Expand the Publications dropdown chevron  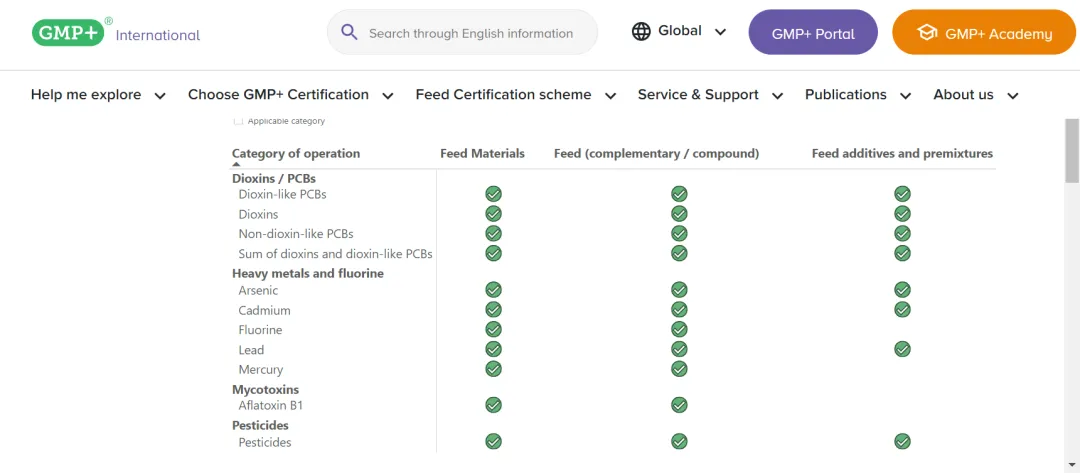pos(906,96)
